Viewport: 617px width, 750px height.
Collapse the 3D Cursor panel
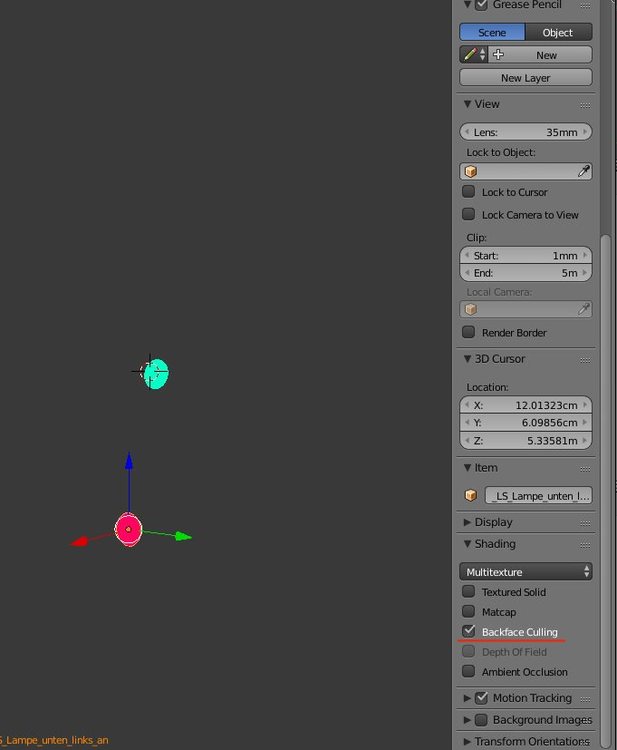coord(467,359)
